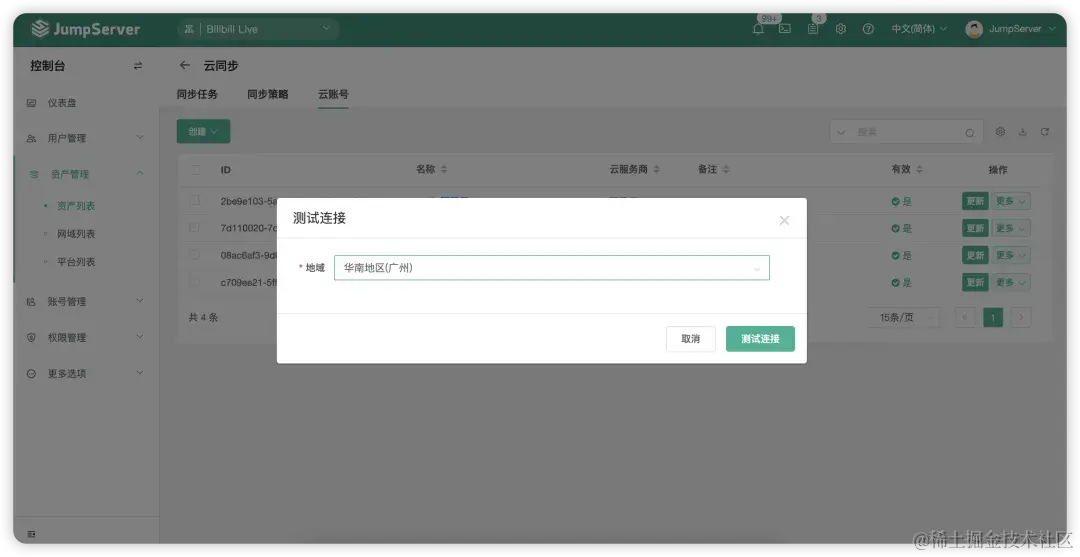Click the search magnifier icon
This screenshot has height=557, width=1080.
[x=970, y=132]
